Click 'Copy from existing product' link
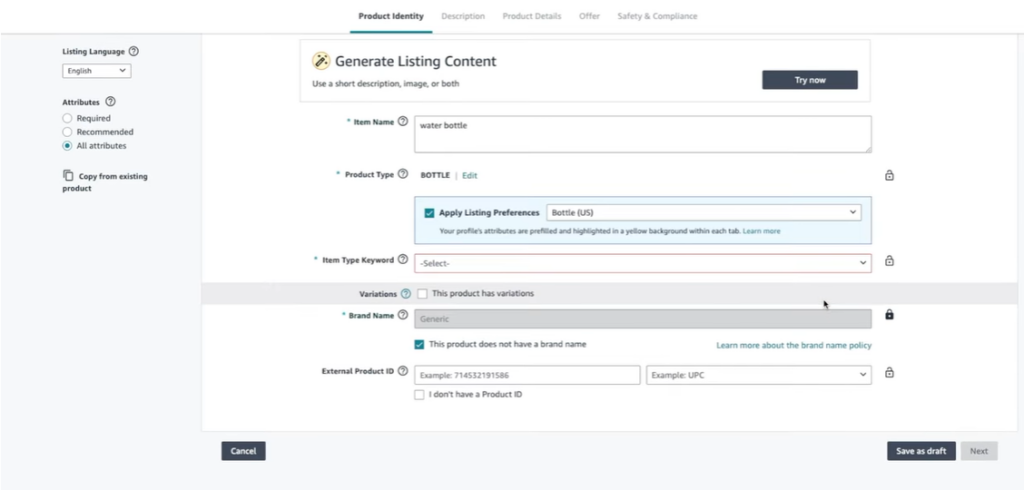Viewport: 1024px width, 490px height. coord(105,182)
